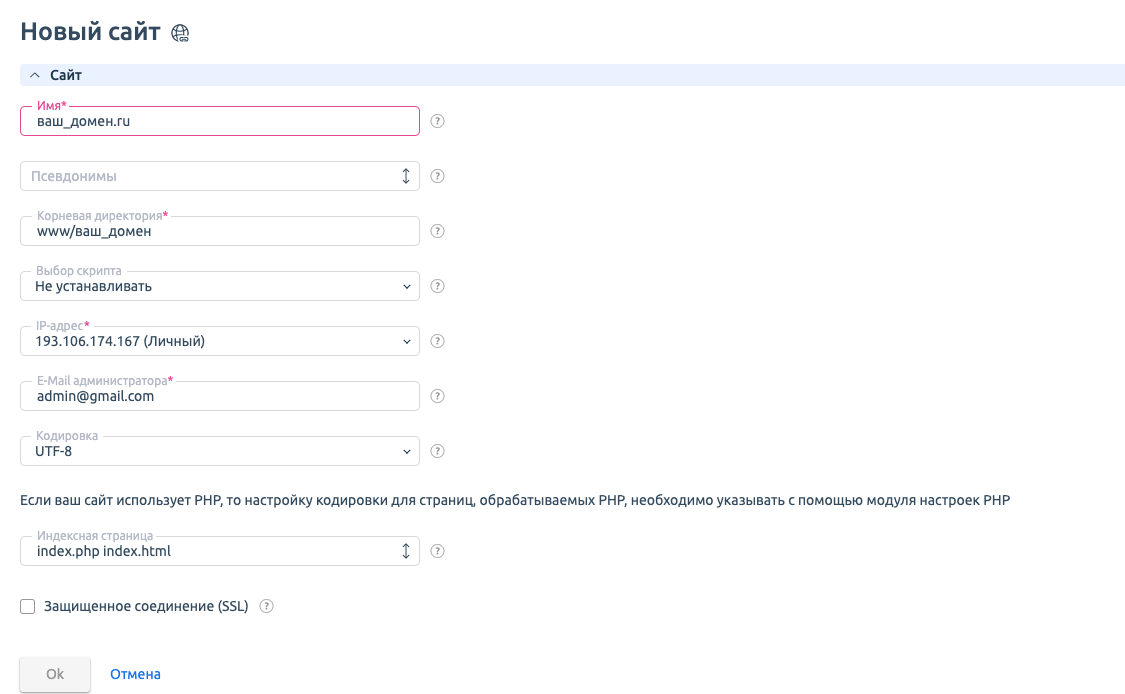Enable Защищенное соединение (SSL) checkbox
The width and height of the screenshot is (1125, 694).
(28, 606)
